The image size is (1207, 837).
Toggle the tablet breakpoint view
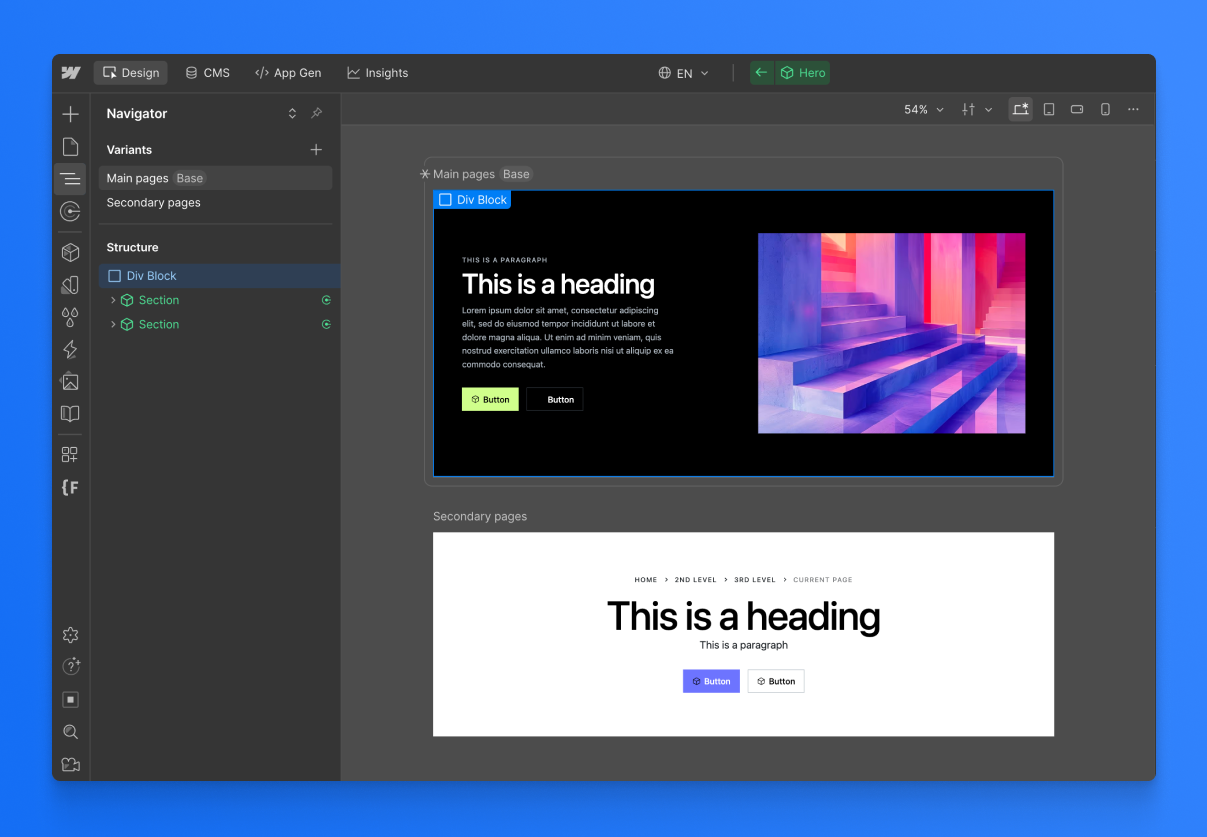click(1048, 109)
